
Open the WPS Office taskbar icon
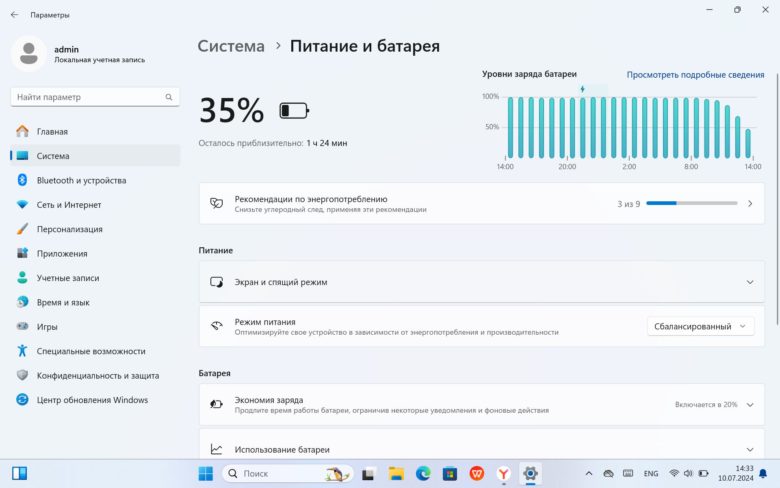coord(477,474)
